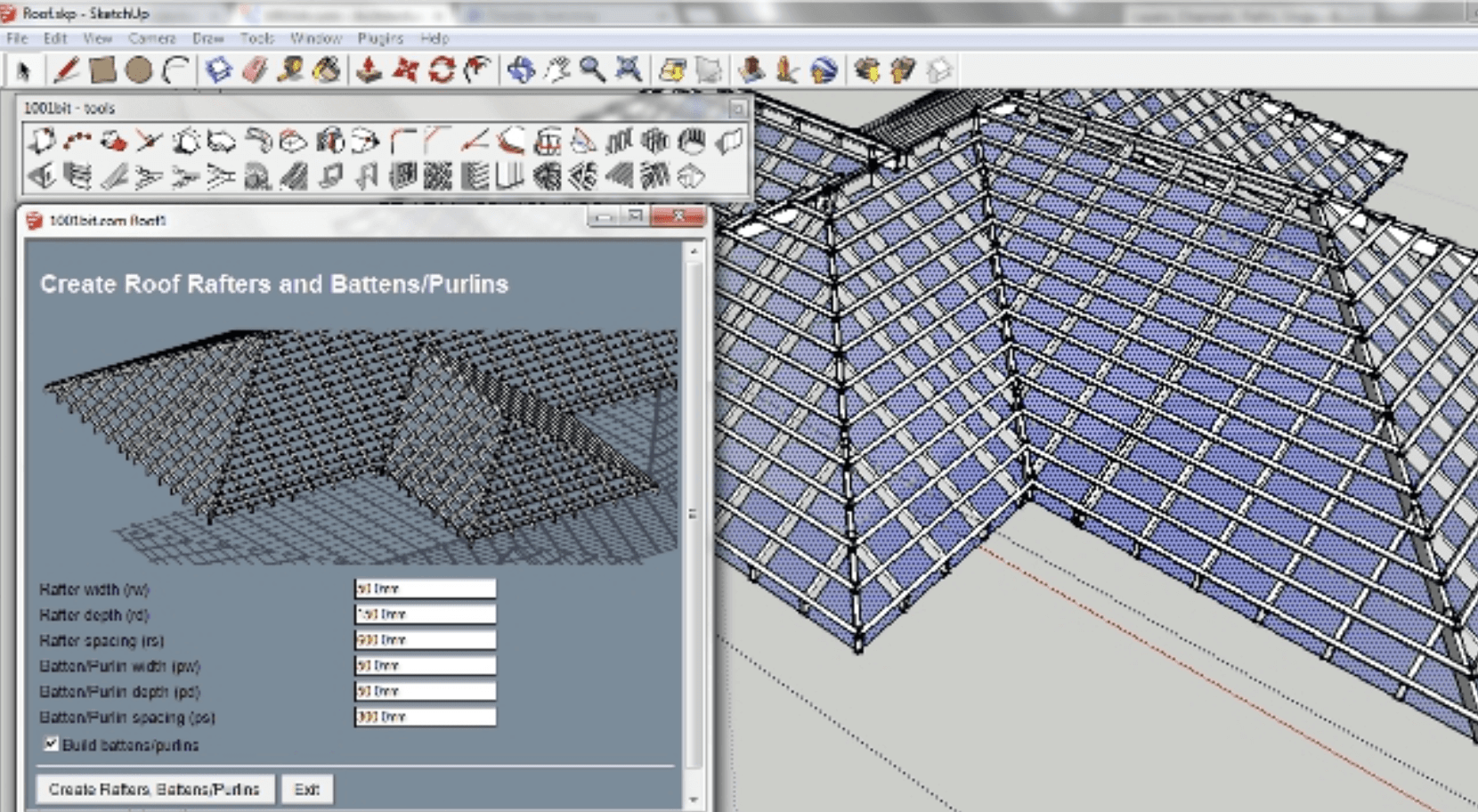The width and height of the screenshot is (1478, 812).
Task: Click the Exit button
Action: click(307, 789)
